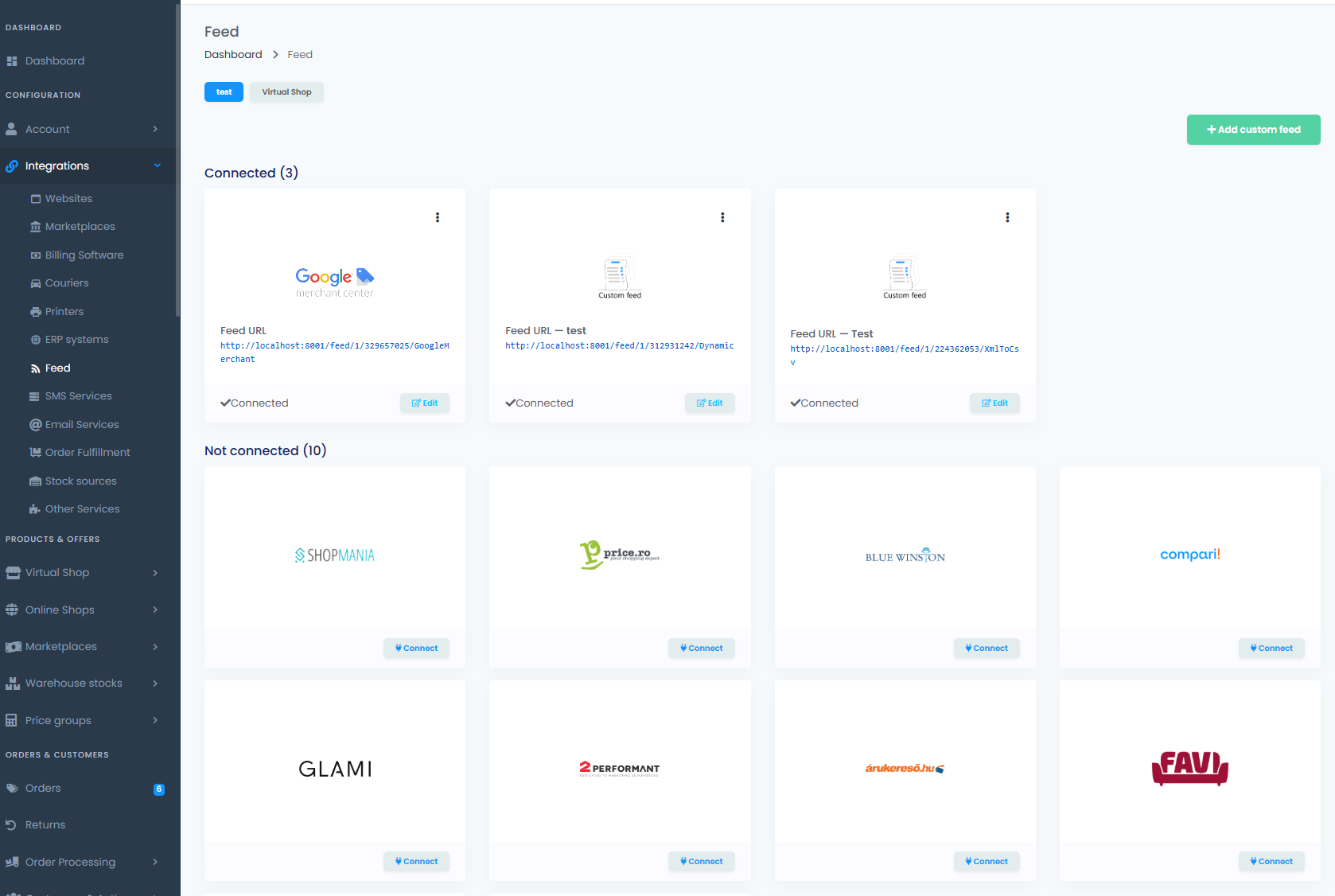
Task: Click the Warehouse stocks boxes icon
Action: pyautogui.click(x=13, y=684)
